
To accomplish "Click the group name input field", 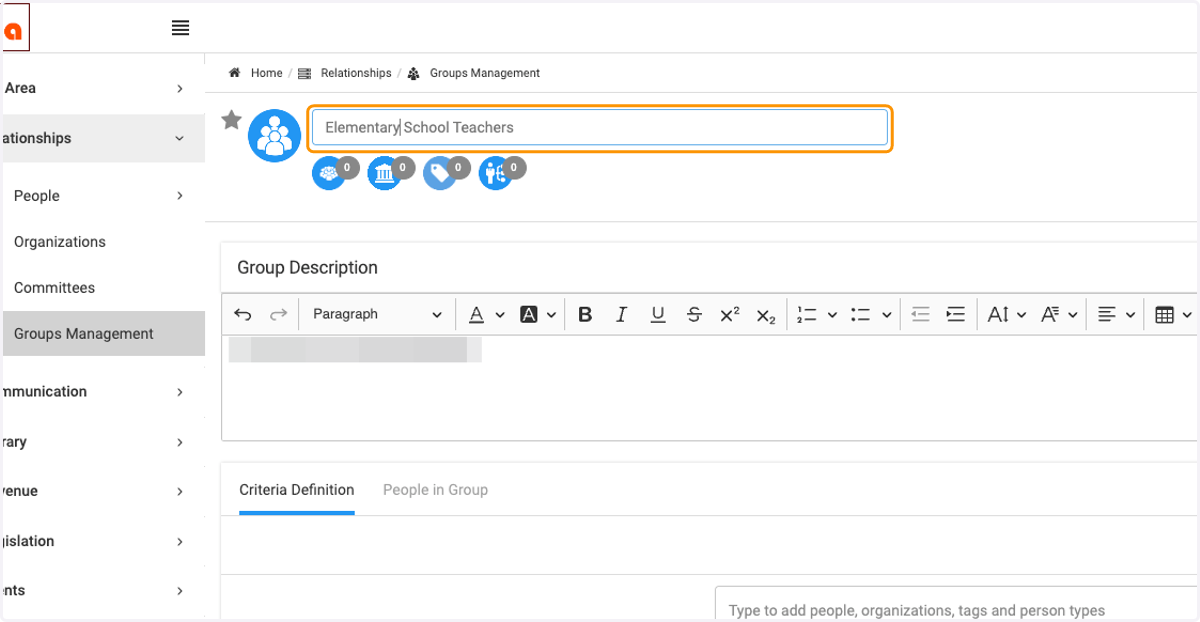I will point(600,128).
